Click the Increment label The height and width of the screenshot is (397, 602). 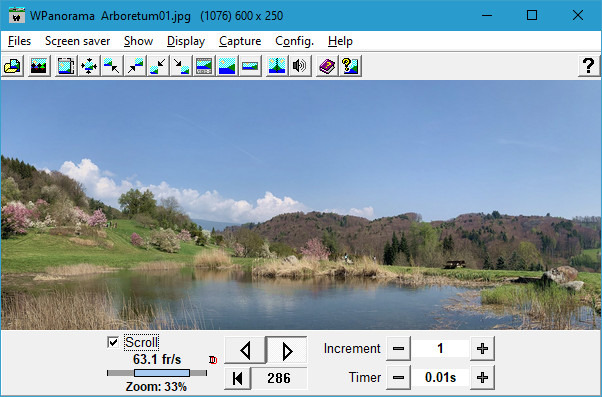(x=352, y=349)
